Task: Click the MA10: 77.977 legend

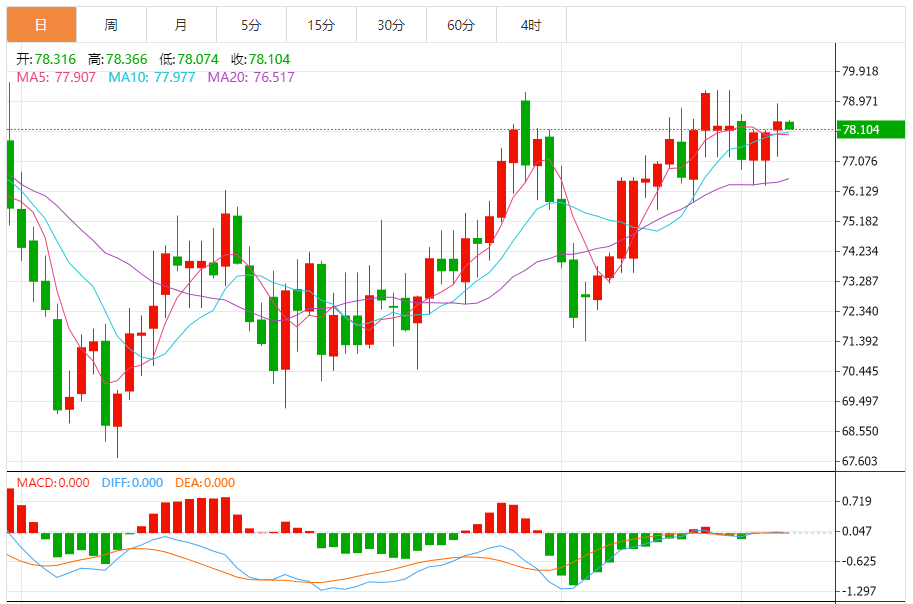Action: tap(151, 77)
